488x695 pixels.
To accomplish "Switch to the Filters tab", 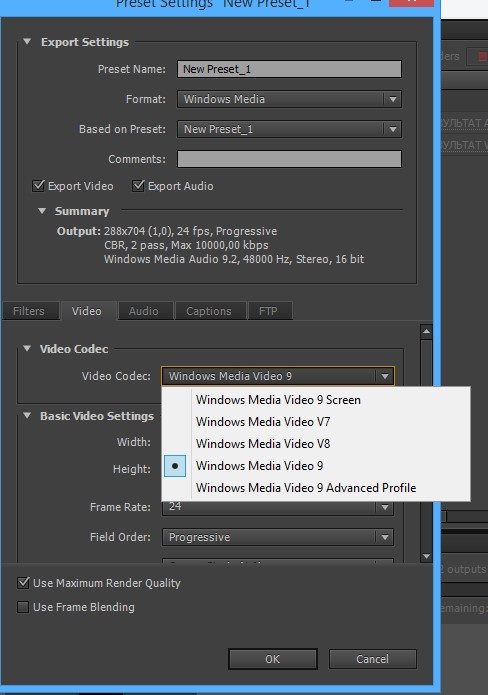I will [29, 311].
